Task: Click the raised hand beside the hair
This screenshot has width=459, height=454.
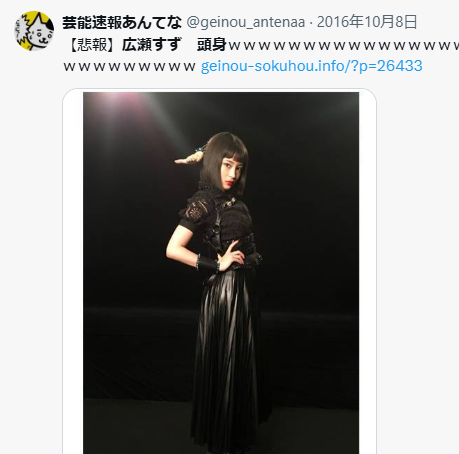Action: [x=187, y=159]
